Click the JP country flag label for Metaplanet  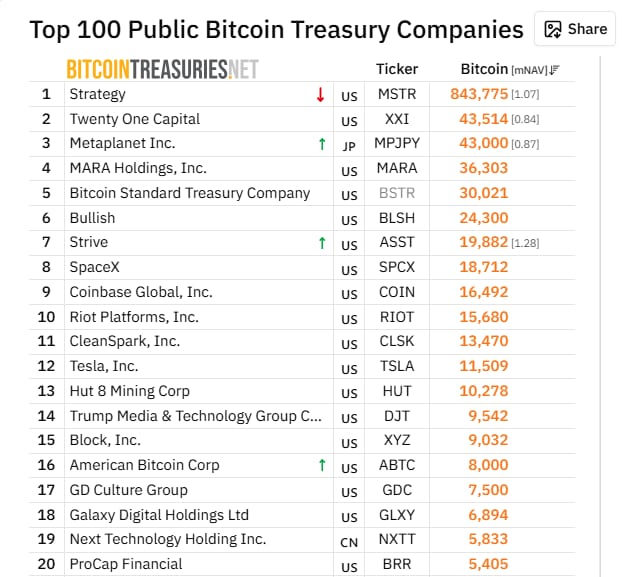click(x=349, y=146)
